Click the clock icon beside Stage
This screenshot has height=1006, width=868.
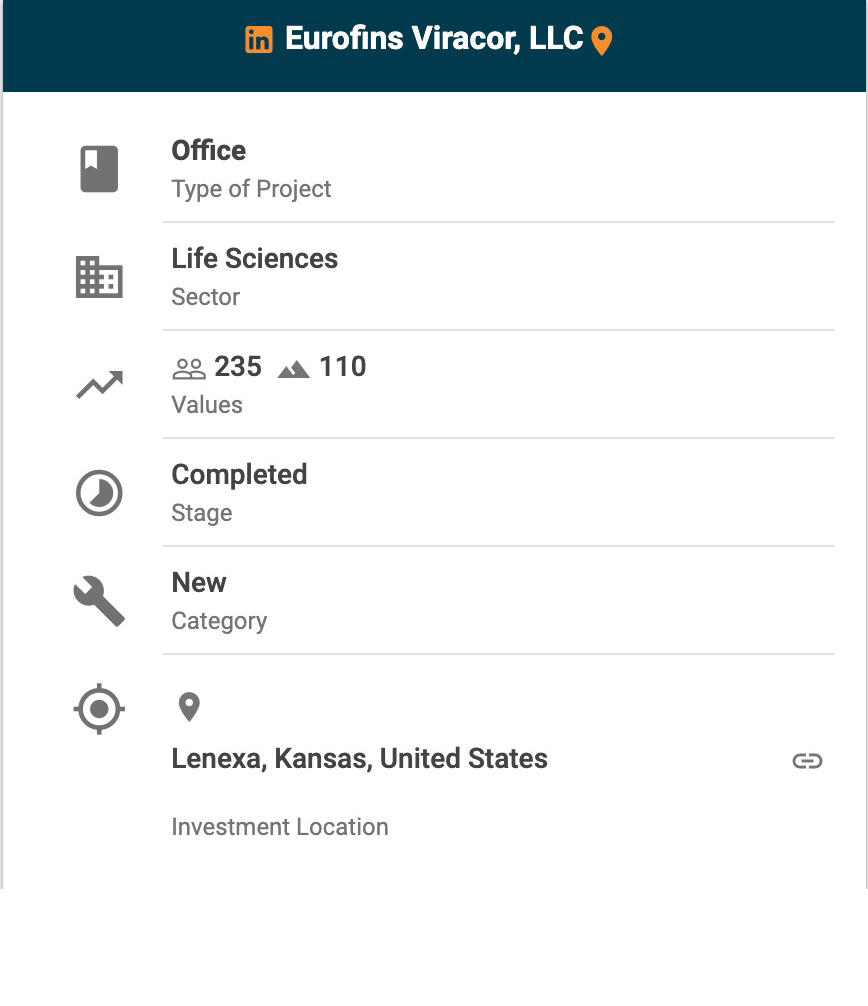[x=99, y=493]
